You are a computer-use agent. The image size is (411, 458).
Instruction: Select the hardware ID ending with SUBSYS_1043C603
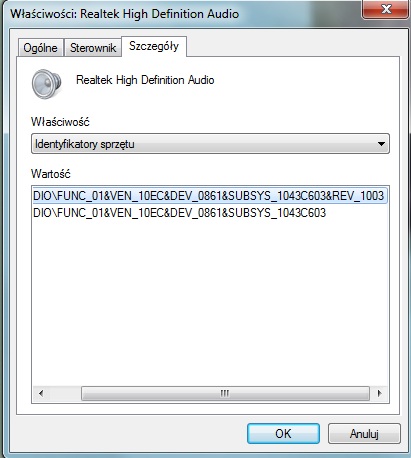tap(179, 213)
